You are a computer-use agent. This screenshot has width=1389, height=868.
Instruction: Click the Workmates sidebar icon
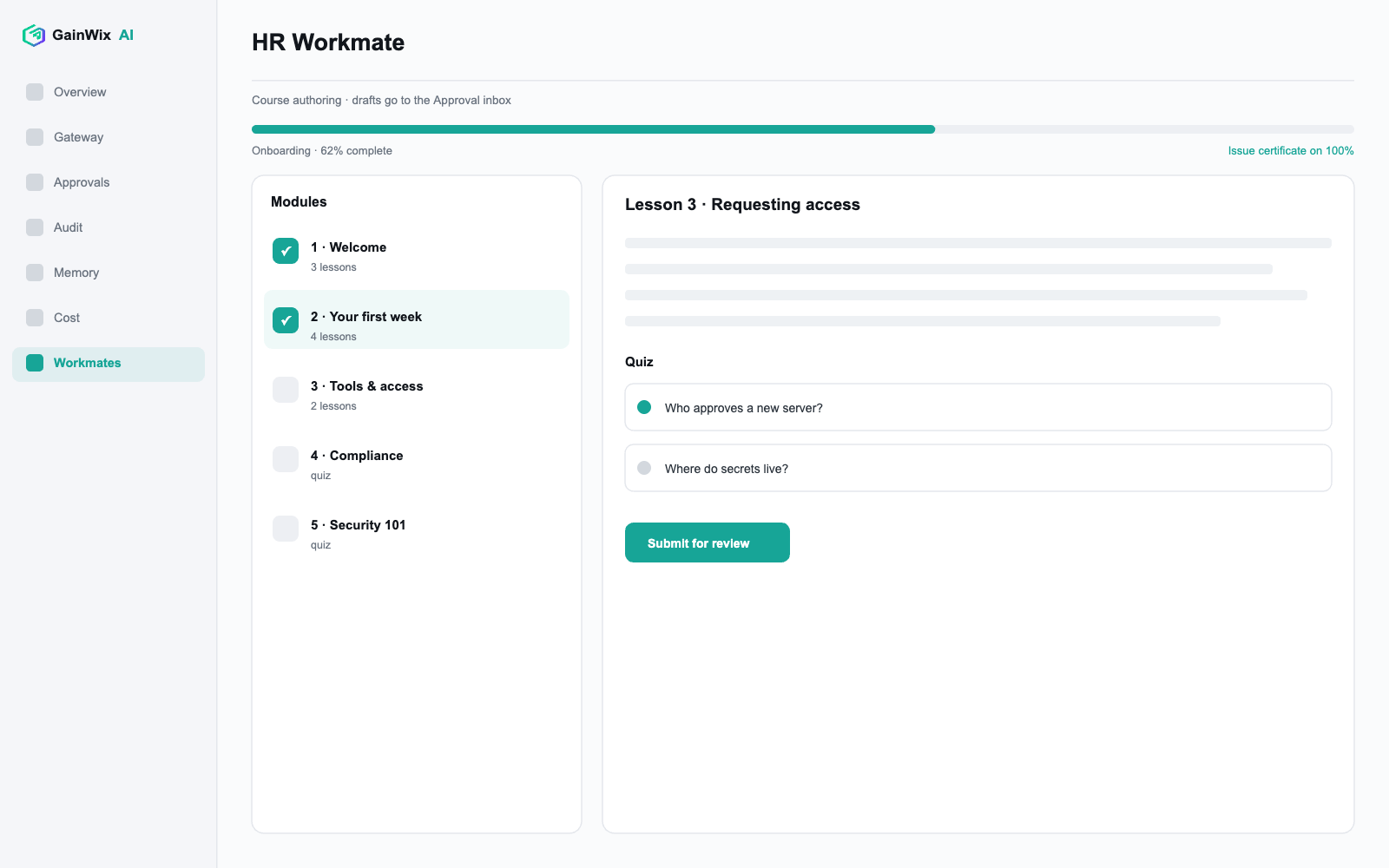tap(35, 363)
